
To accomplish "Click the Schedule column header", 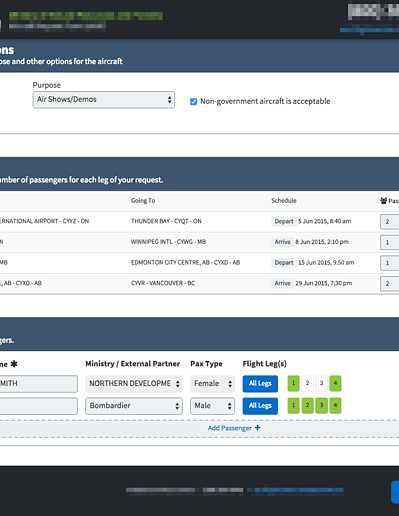I will (284, 201).
